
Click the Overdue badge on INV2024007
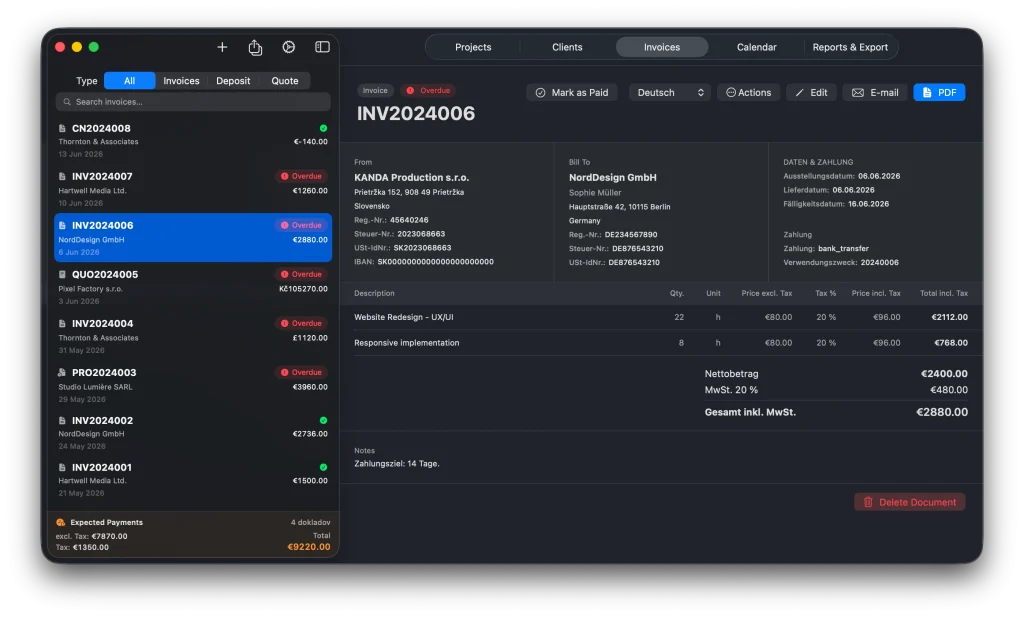tap(301, 176)
